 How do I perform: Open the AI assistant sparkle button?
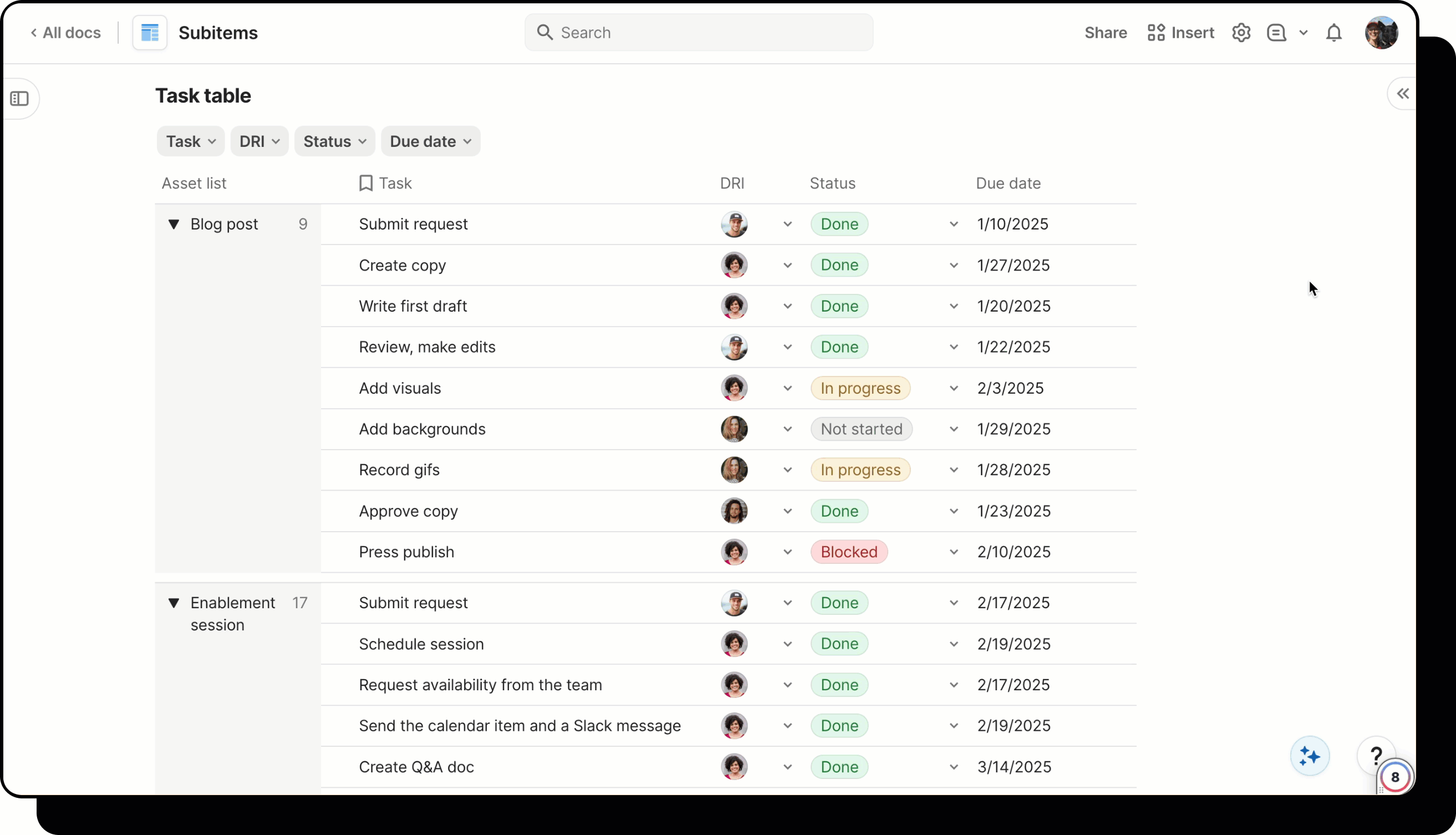tap(1309, 756)
